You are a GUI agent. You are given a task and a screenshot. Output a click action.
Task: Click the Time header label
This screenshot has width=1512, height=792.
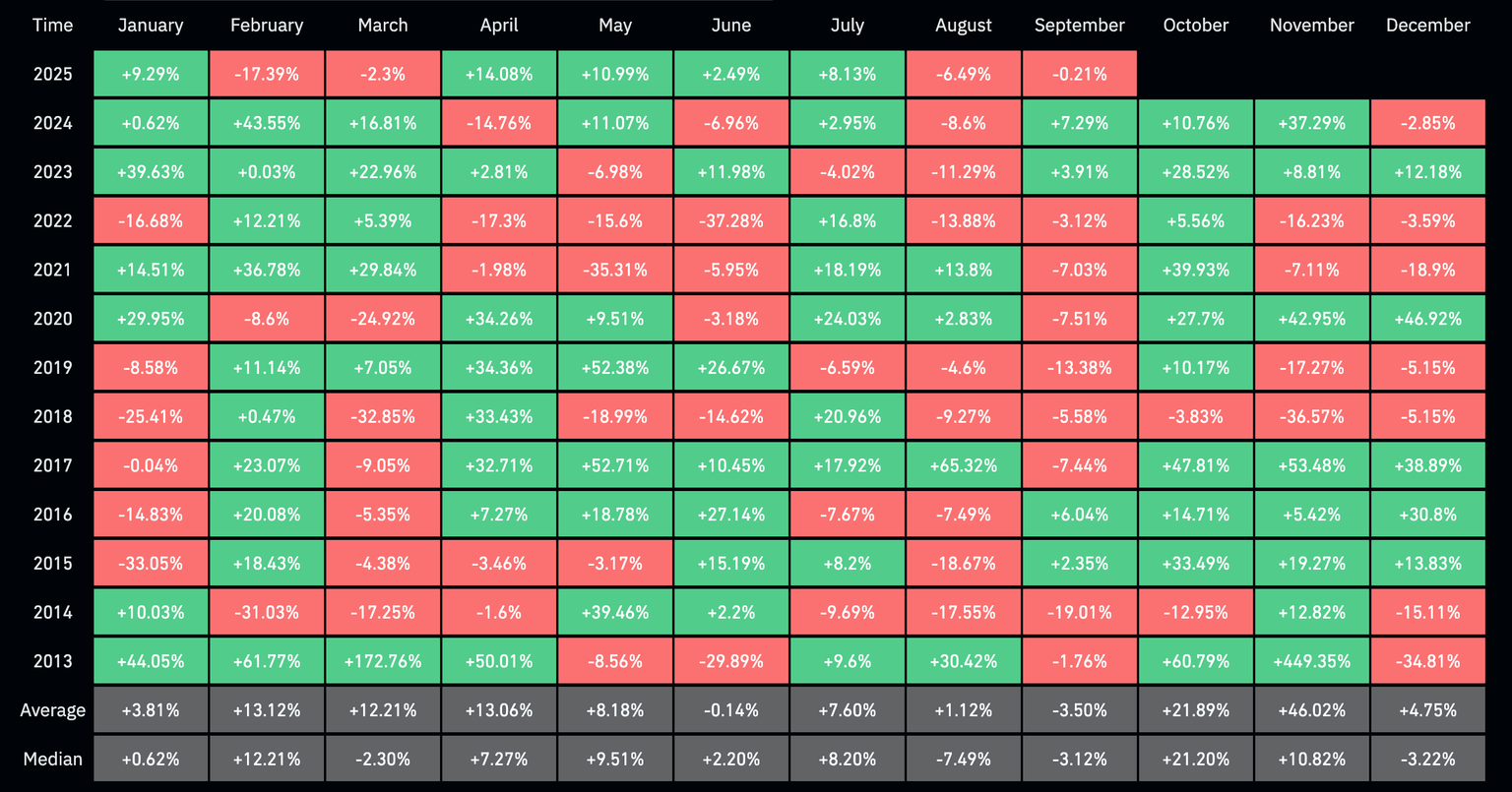click(x=53, y=26)
